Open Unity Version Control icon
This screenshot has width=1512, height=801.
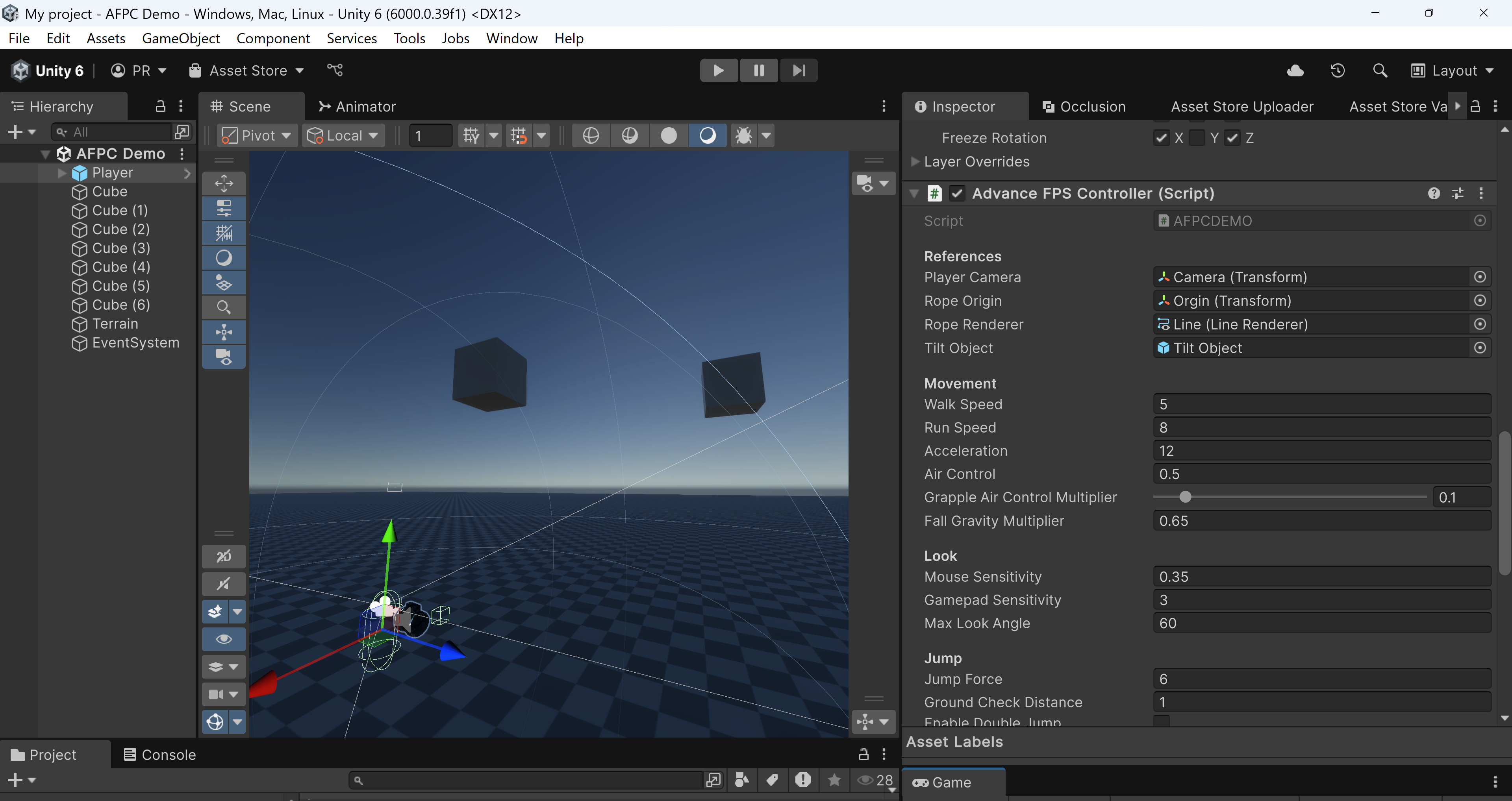(x=335, y=70)
